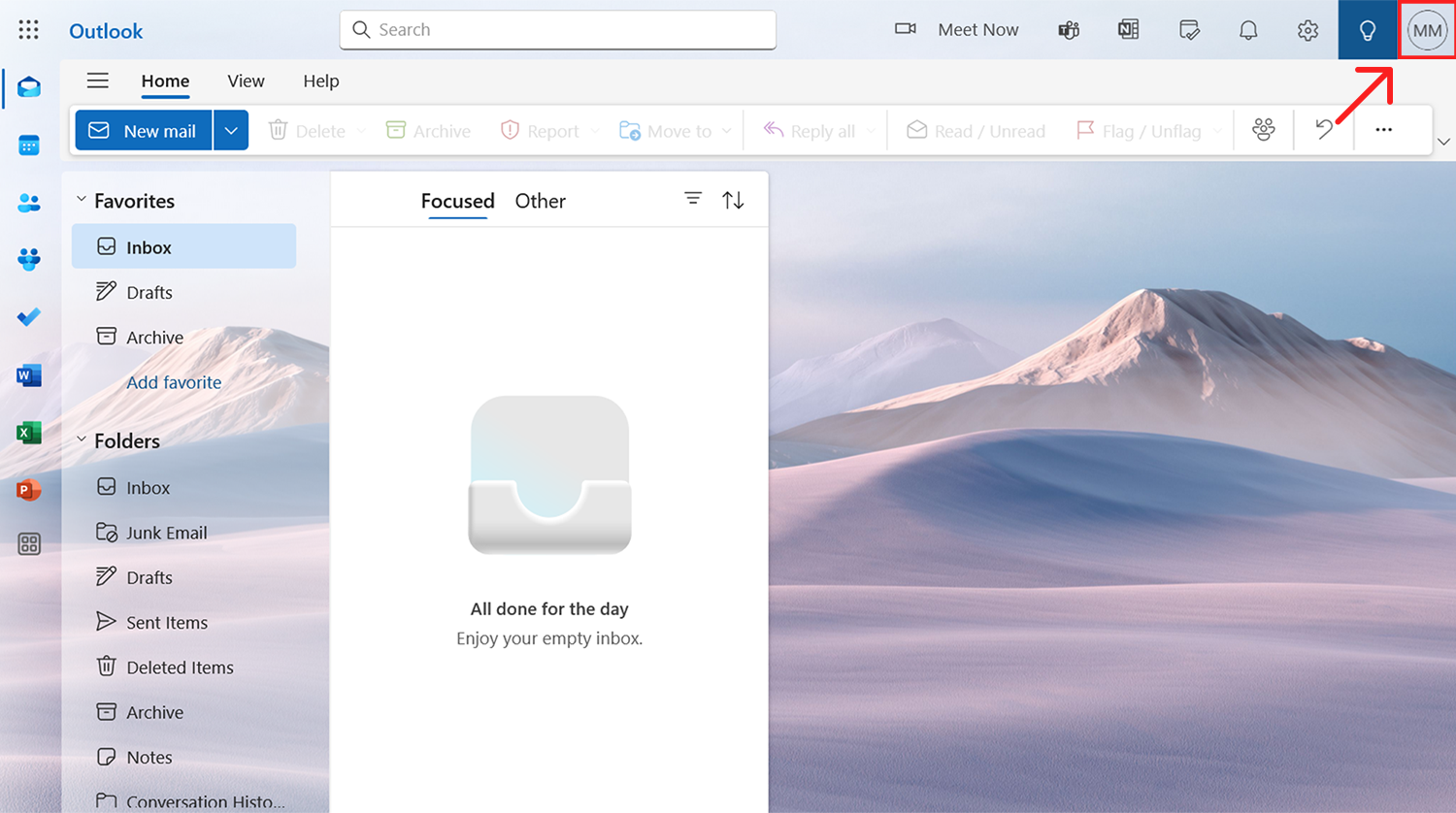Viewport: 1456px width, 813px height.
Task: Click the Archive toolbar button
Action: tap(428, 131)
